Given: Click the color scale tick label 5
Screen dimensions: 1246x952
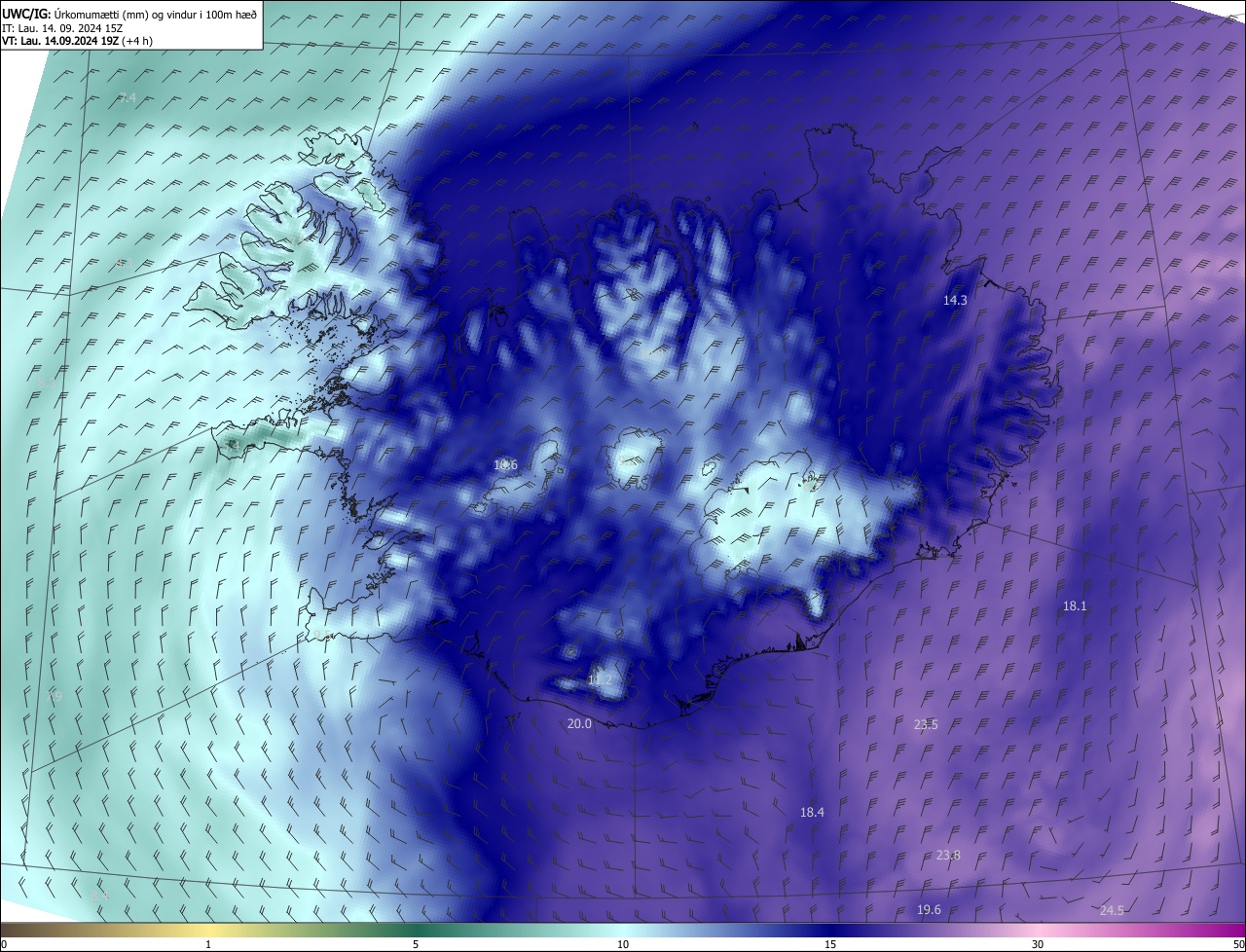Looking at the screenshot, I should [416, 945].
